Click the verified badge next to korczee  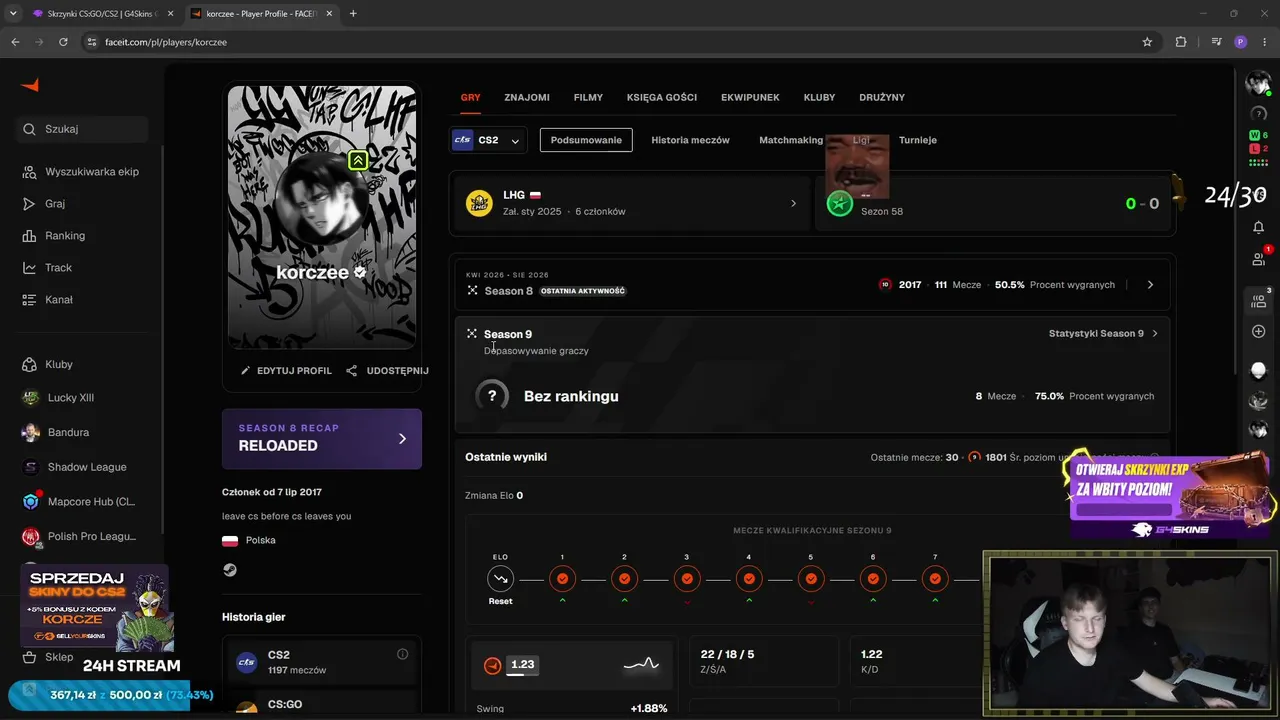(x=360, y=272)
